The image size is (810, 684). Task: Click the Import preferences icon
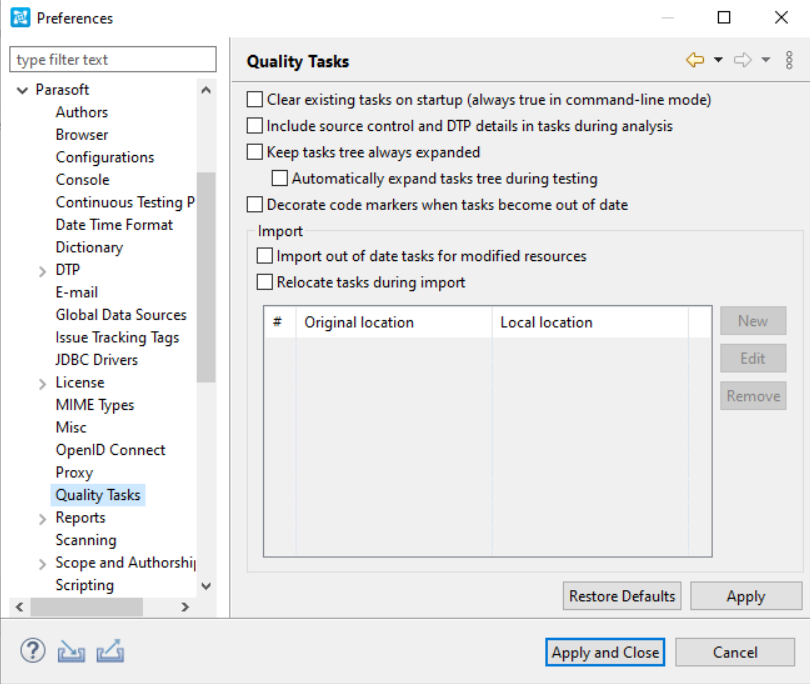tap(71, 651)
